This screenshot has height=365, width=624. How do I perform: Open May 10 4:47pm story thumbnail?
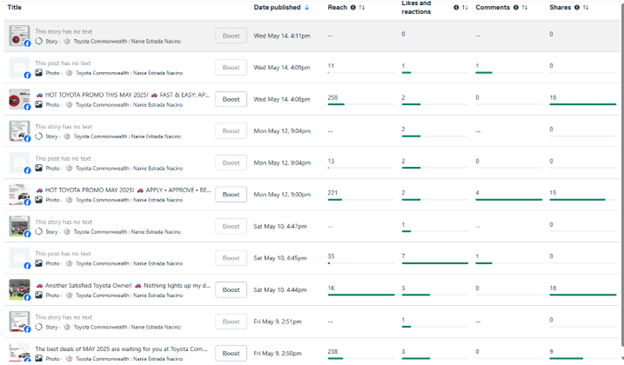point(19,226)
